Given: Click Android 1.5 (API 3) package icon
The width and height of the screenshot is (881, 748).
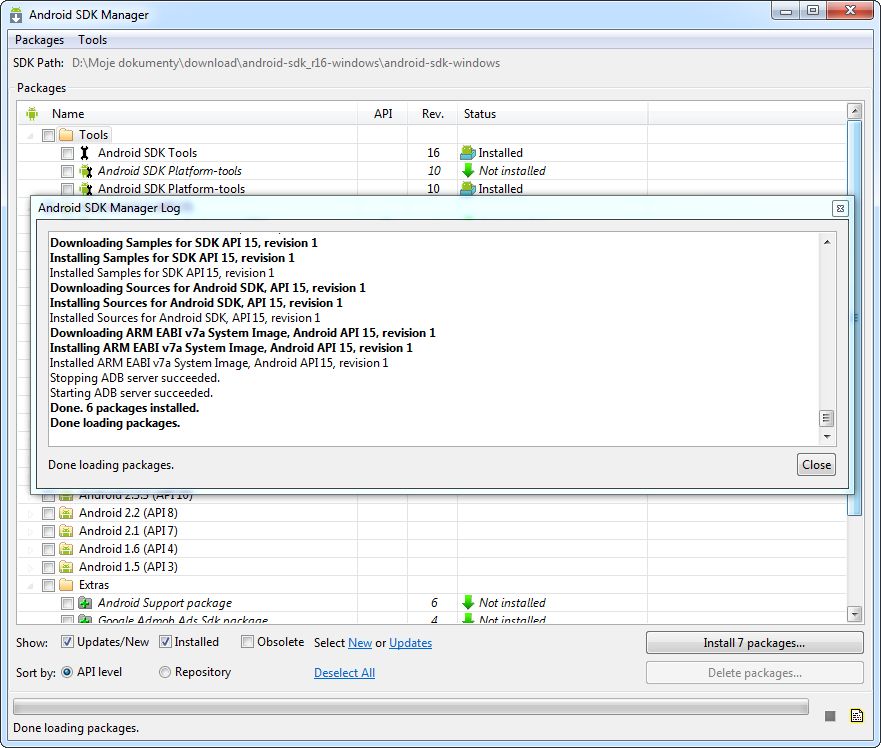Looking at the screenshot, I should [66, 566].
